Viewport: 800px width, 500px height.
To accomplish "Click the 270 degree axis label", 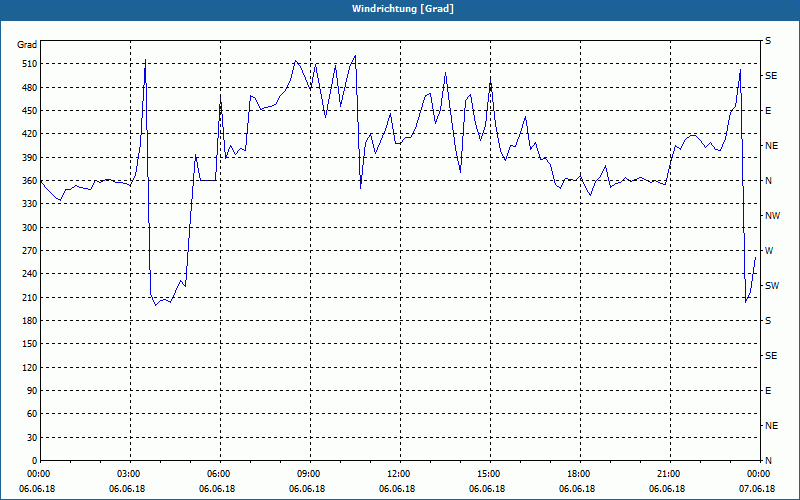I will click(x=29, y=251).
